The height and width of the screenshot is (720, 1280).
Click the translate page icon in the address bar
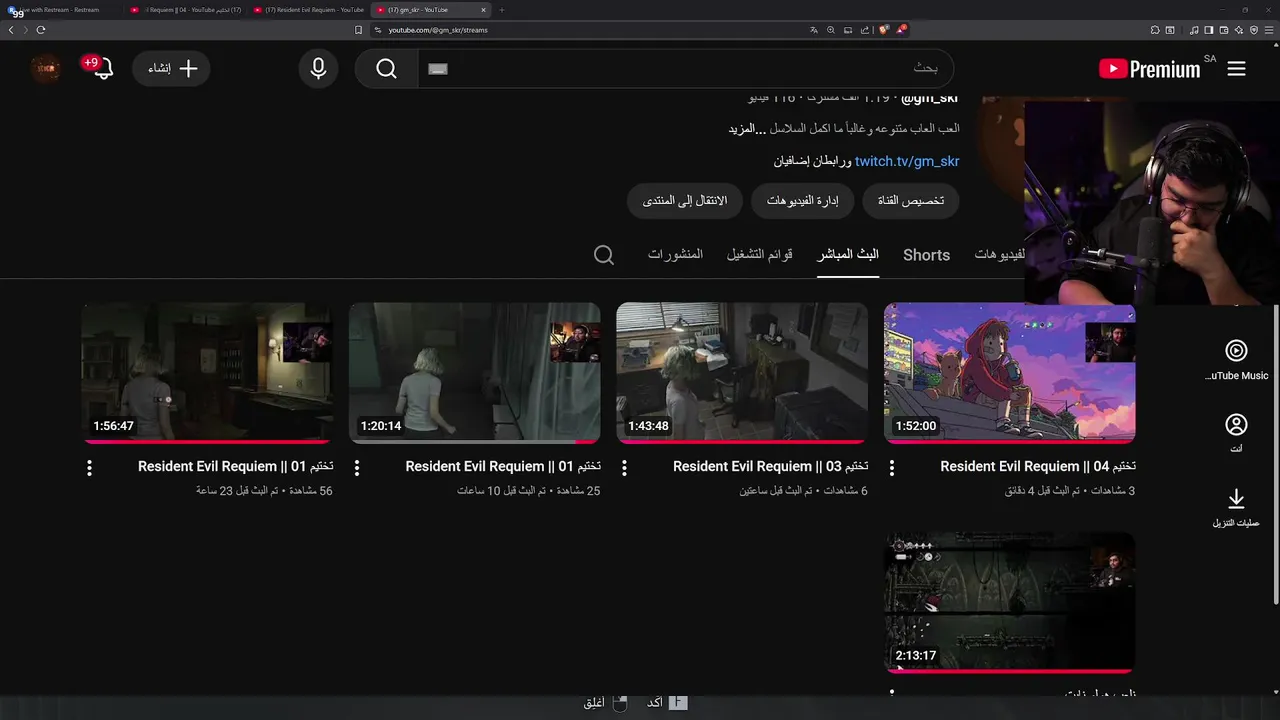coord(814,30)
